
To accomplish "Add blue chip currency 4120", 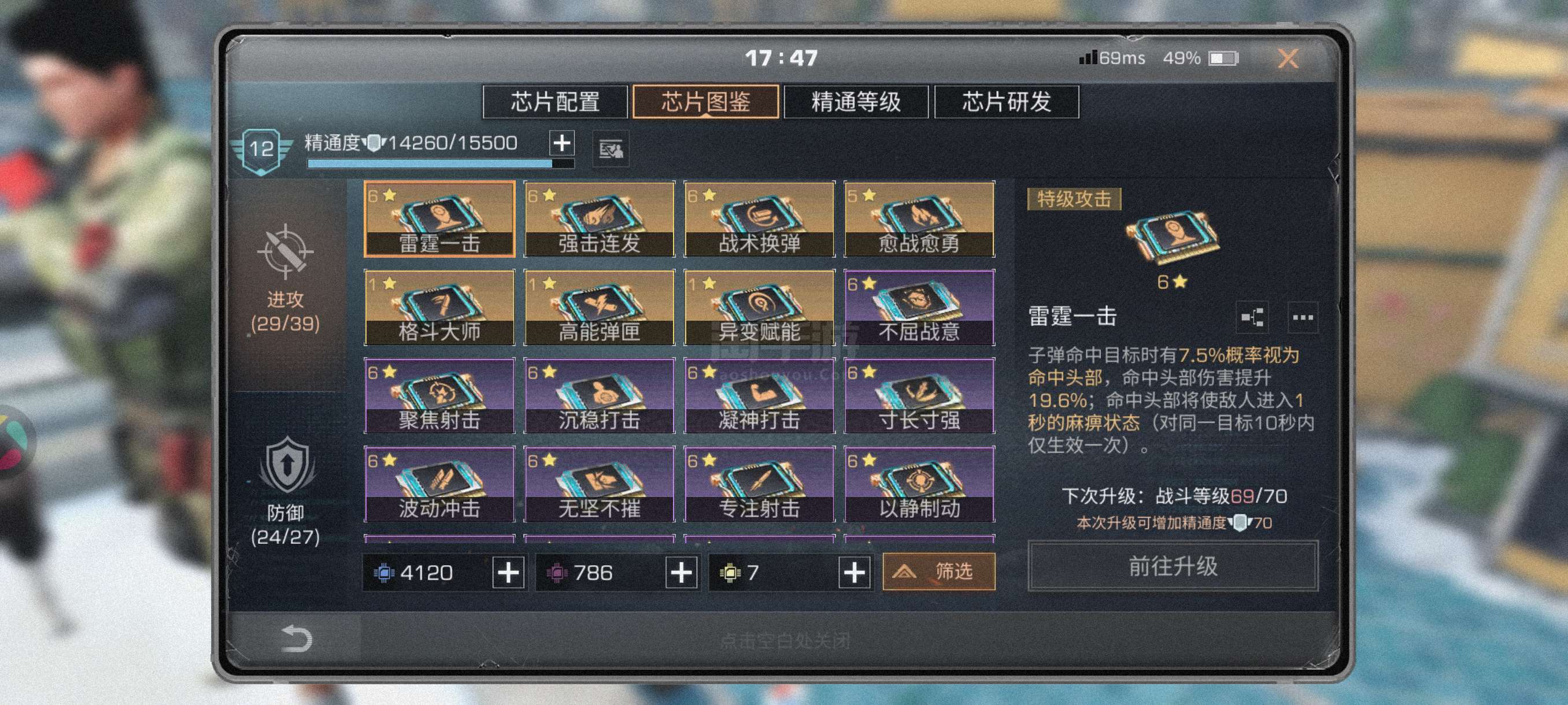I will tap(509, 573).
